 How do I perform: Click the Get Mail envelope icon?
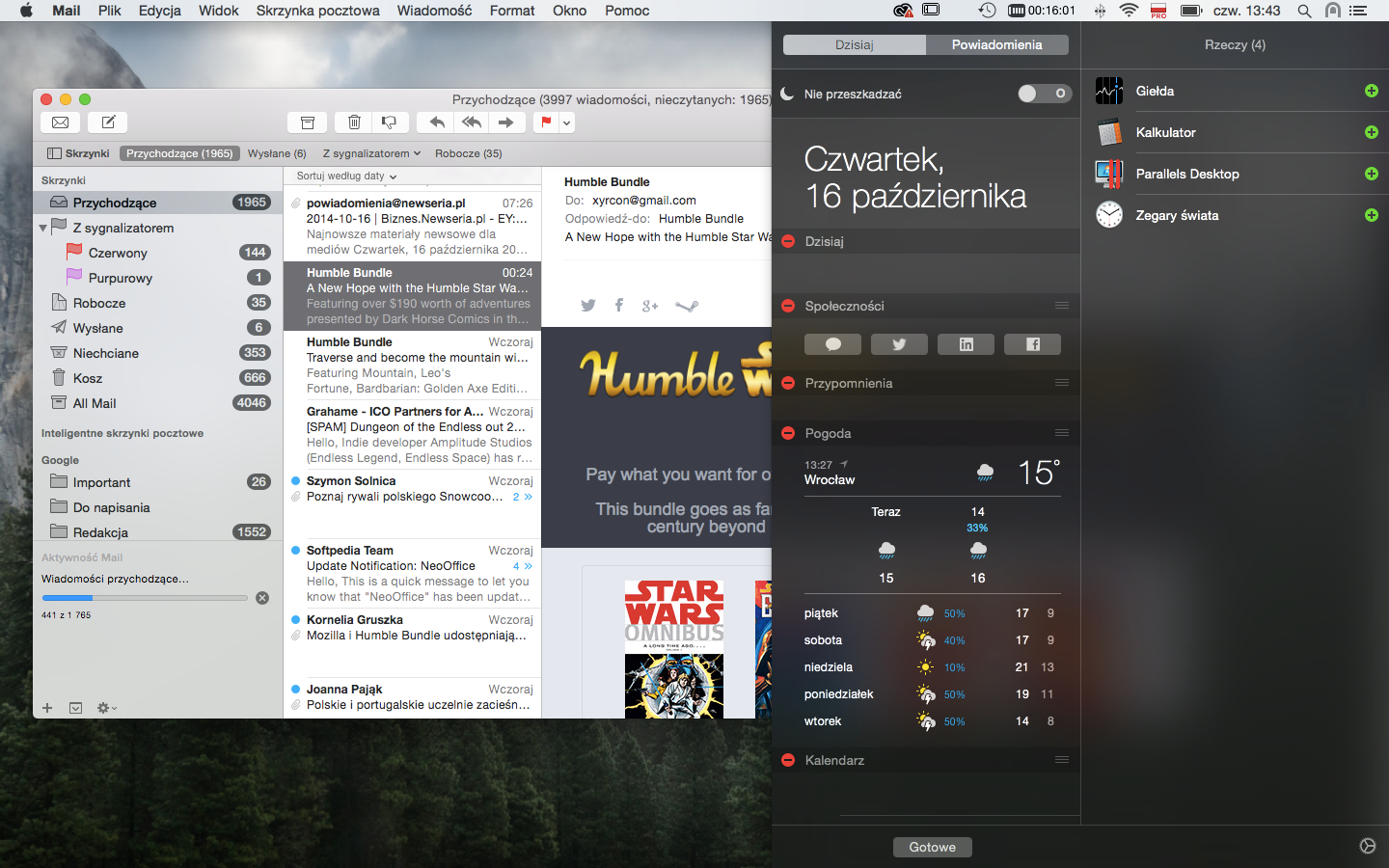tap(60, 122)
